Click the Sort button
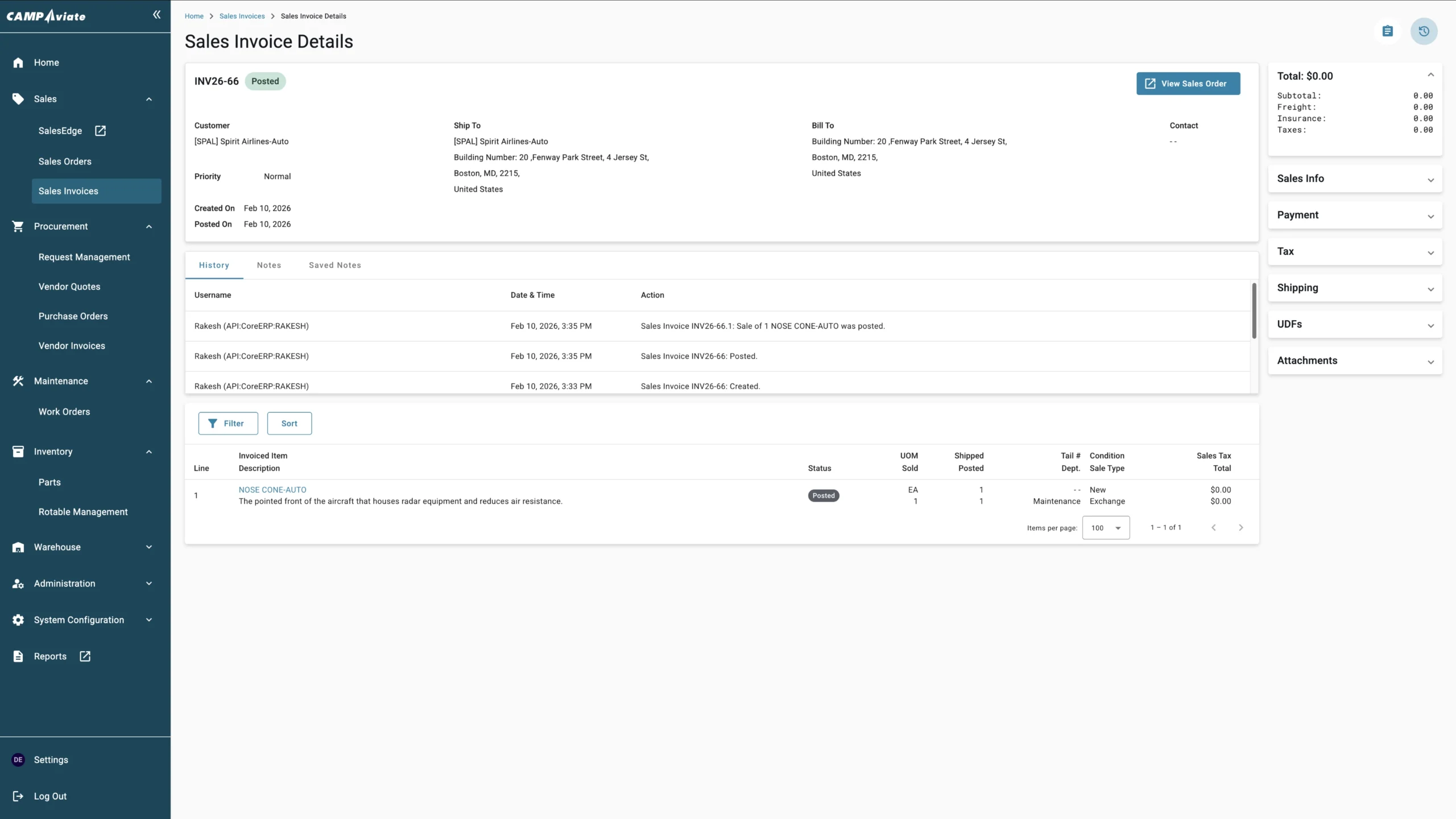The width and height of the screenshot is (1456, 819). 289,423
